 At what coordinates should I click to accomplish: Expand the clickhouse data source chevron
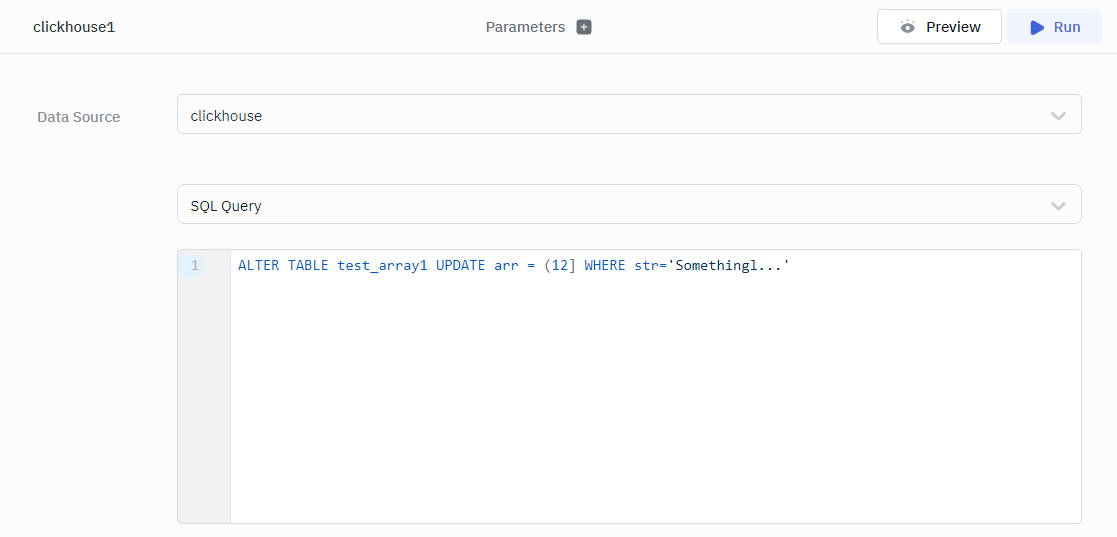tap(1058, 116)
